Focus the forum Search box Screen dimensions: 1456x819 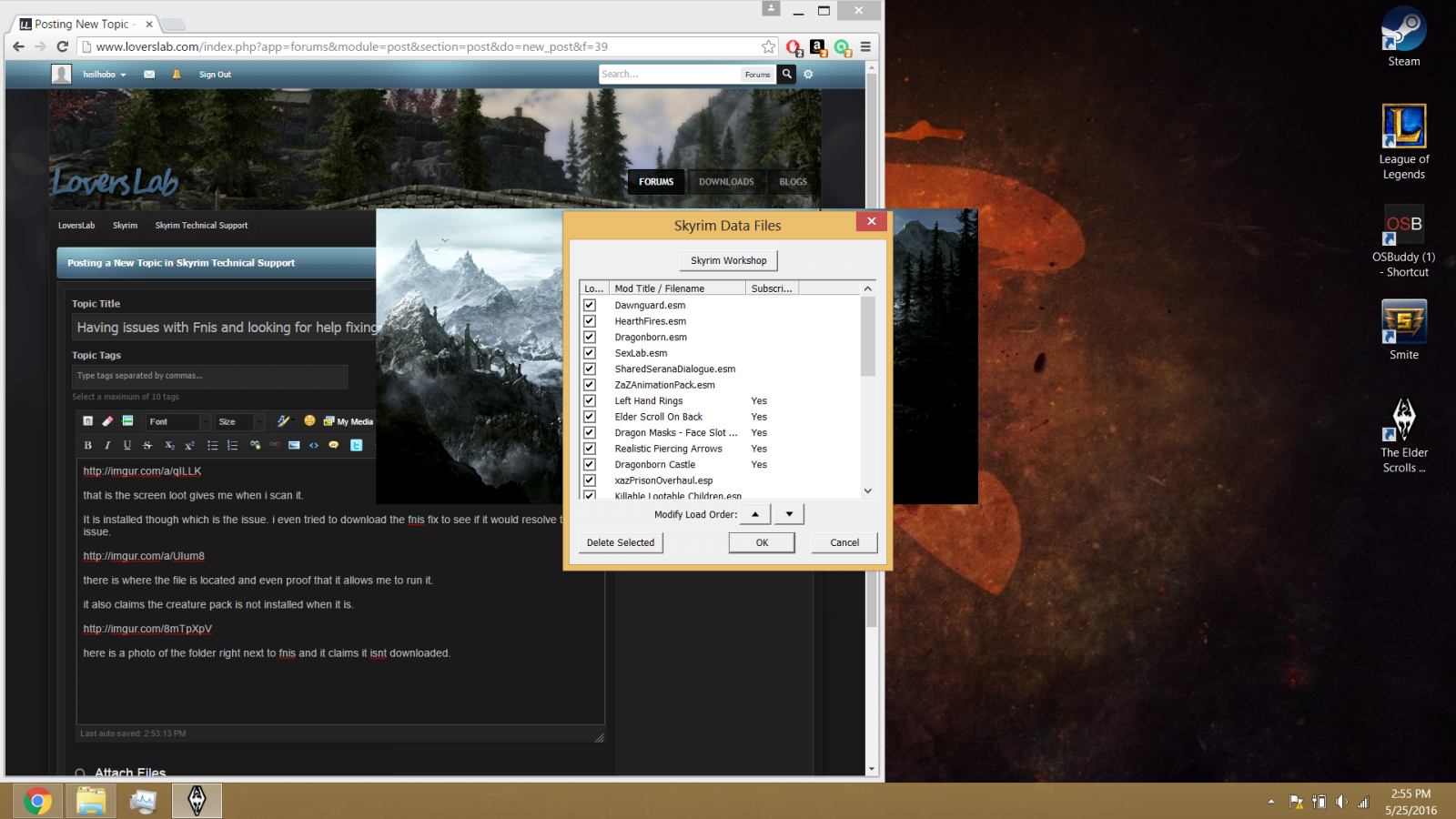pyautogui.click(x=670, y=75)
